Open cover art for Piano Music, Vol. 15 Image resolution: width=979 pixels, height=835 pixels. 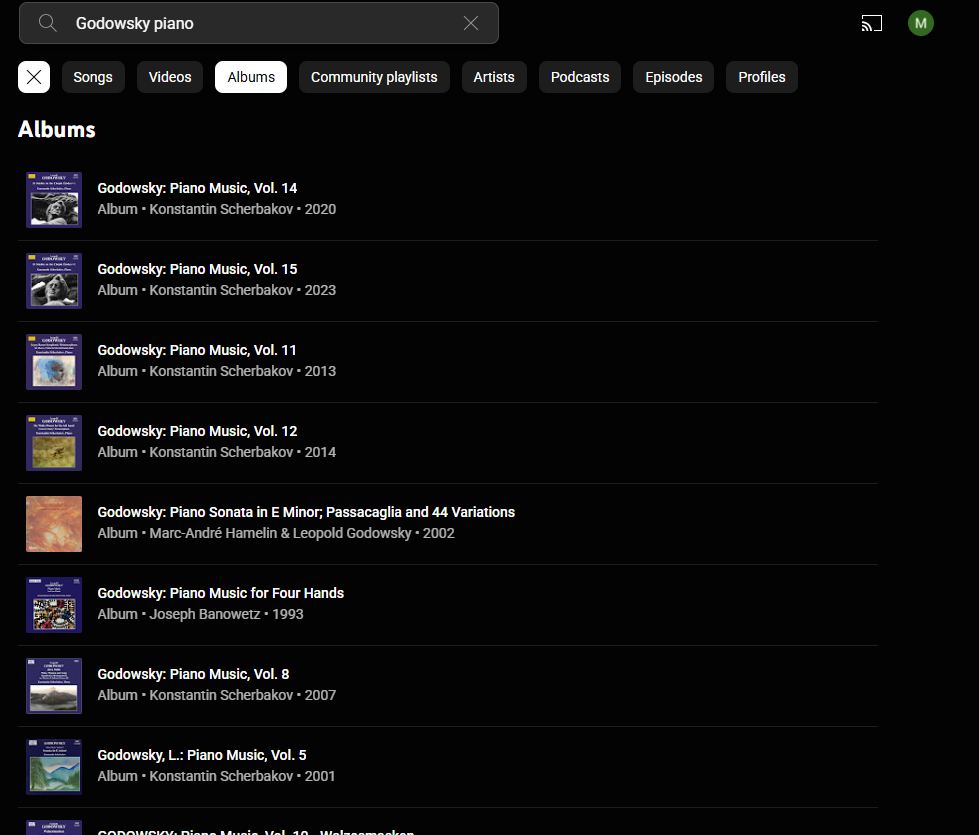coord(54,281)
